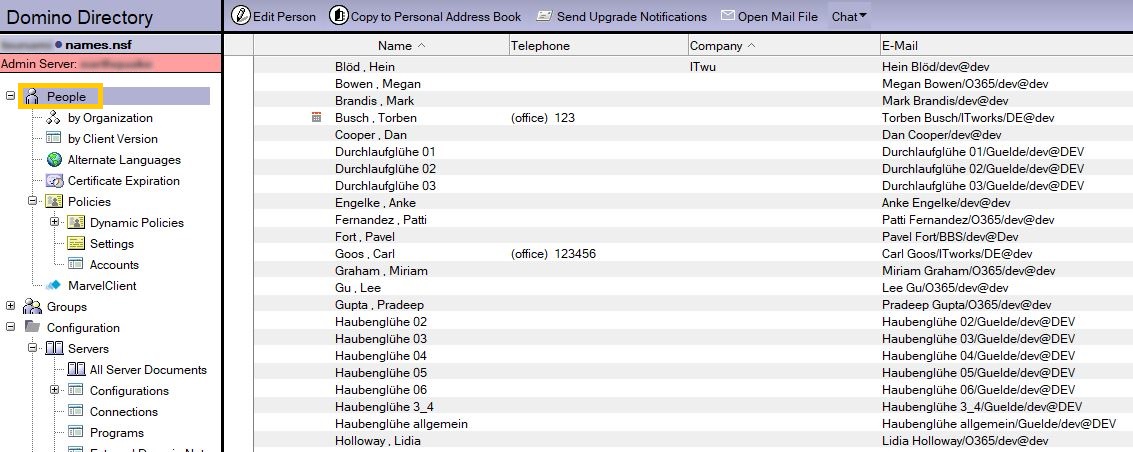The height and width of the screenshot is (452, 1133).
Task: Click the MarvelClient icon
Action: pyautogui.click(x=53, y=285)
